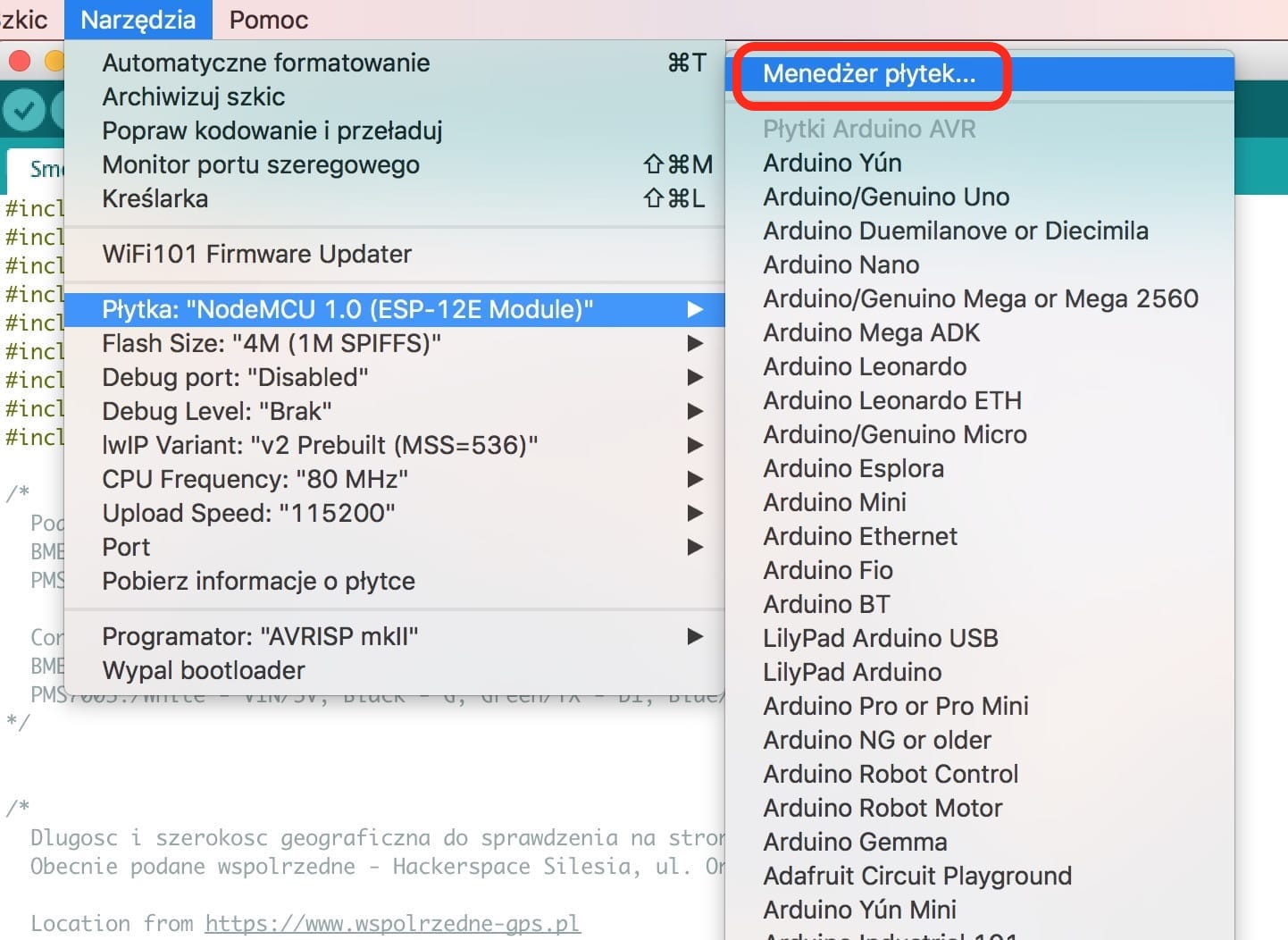Select Arduino Fio
This screenshot has height=940, width=1288.
pyautogui.click(x=980, y=570)
